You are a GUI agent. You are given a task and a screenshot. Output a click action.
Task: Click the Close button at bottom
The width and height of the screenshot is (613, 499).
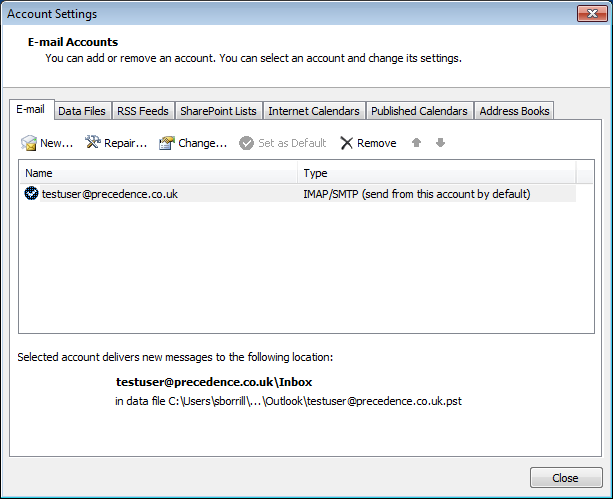coord(565,478)
